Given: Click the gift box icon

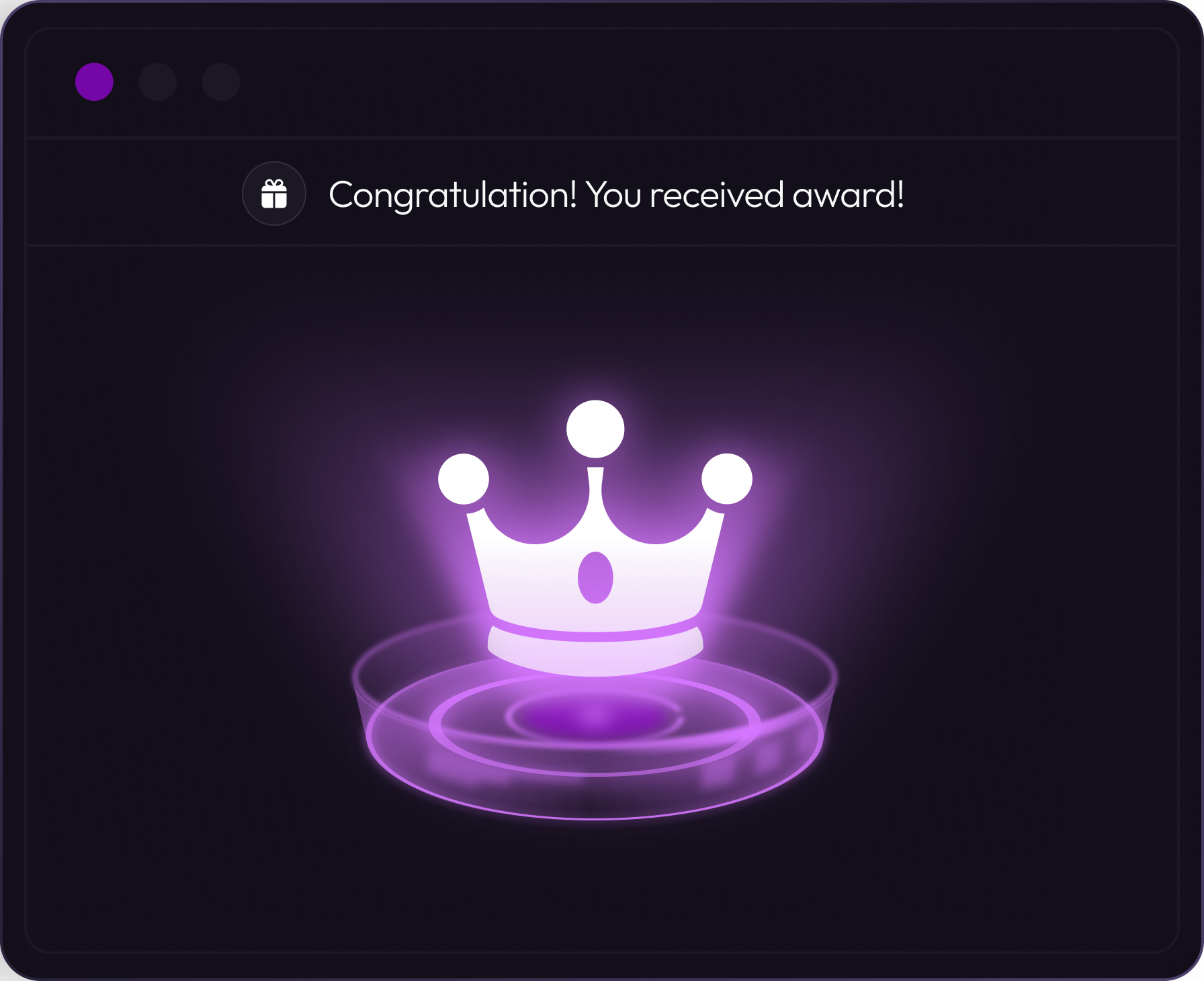Looking at the screenshot, I should (274, 194).
